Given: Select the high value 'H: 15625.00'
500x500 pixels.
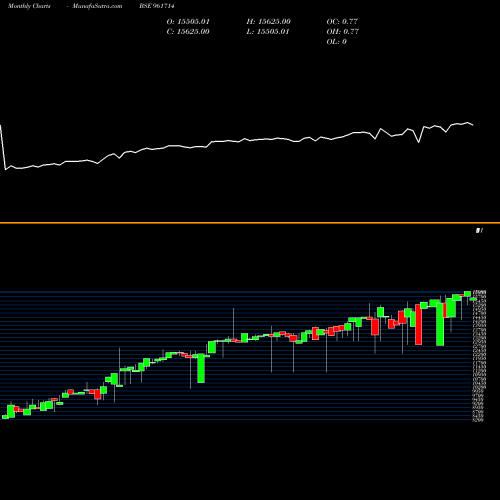Looking at the screenshot, I should pyautogui.click(x=269, y=22).
